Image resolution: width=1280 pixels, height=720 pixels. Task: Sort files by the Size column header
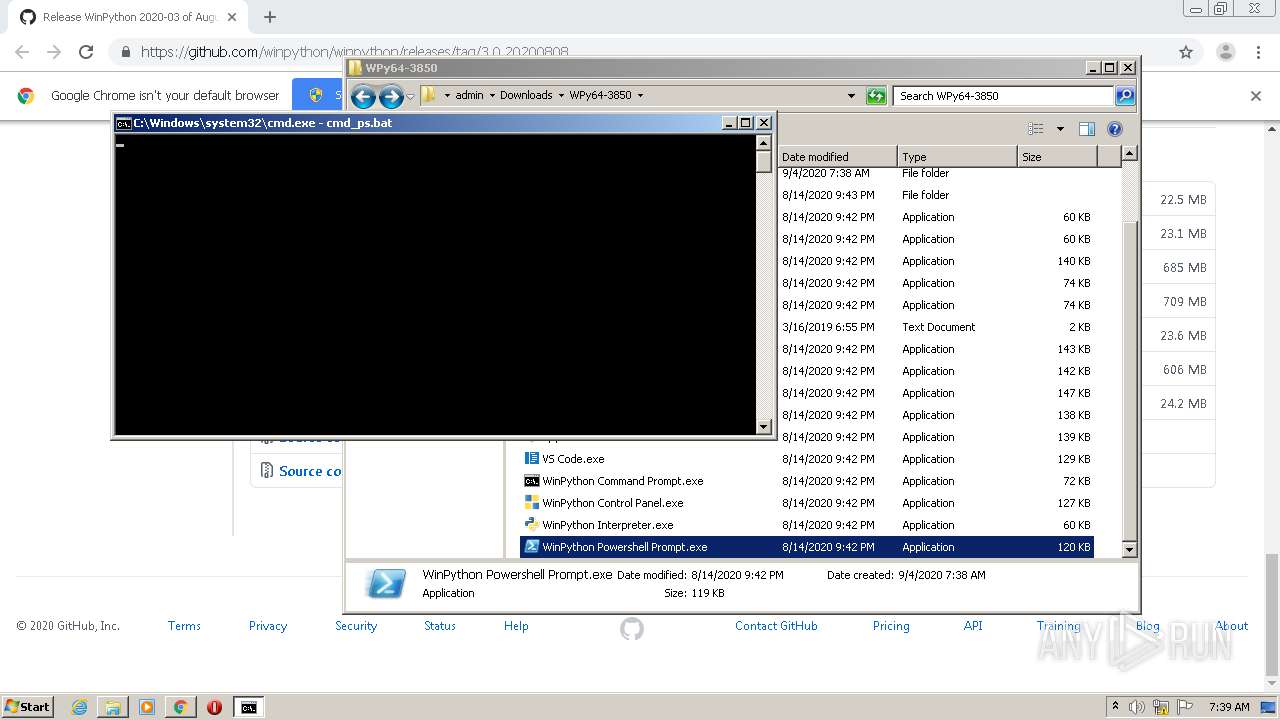click(x=1057, y=157)
